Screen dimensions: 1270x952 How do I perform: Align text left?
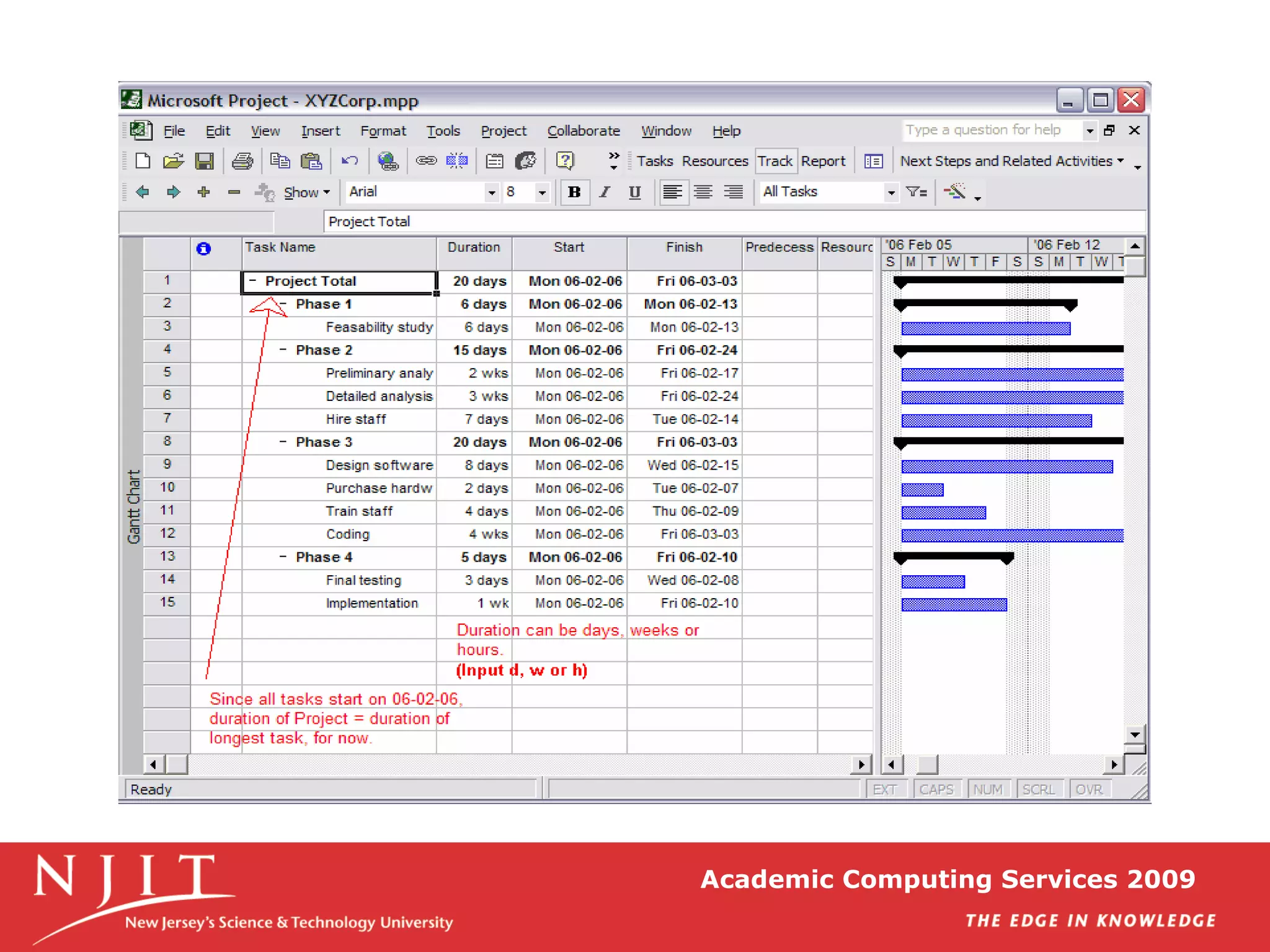point(673,192)
